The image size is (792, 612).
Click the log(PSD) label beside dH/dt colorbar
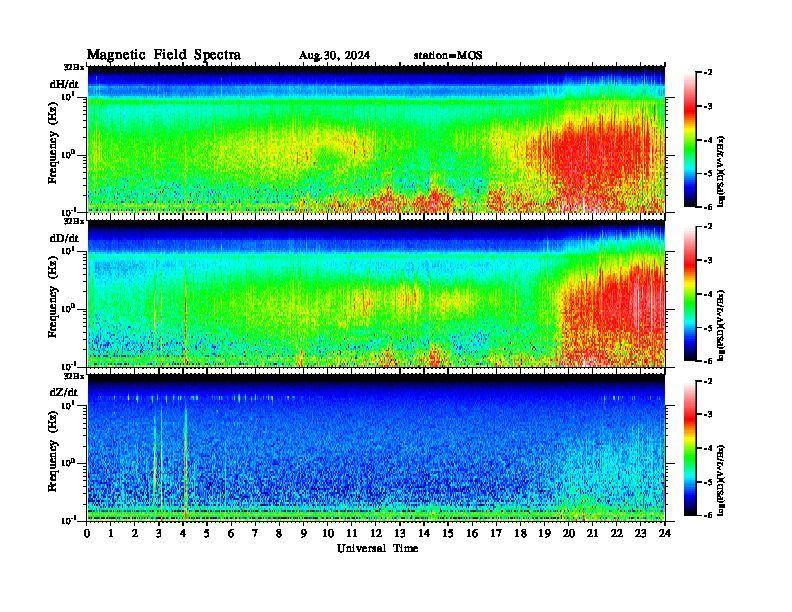click(721, 172)
